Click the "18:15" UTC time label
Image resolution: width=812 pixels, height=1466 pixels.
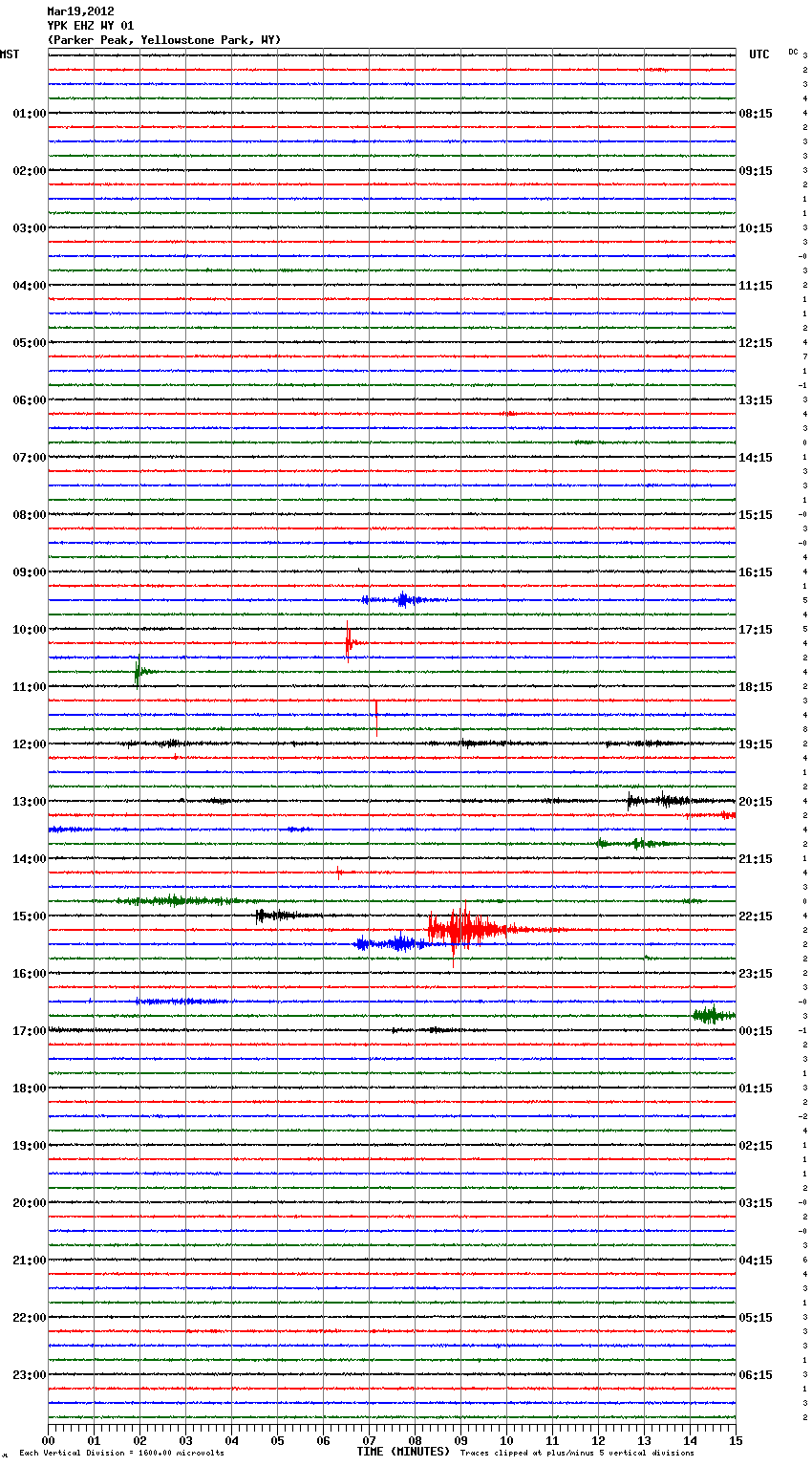756,687
